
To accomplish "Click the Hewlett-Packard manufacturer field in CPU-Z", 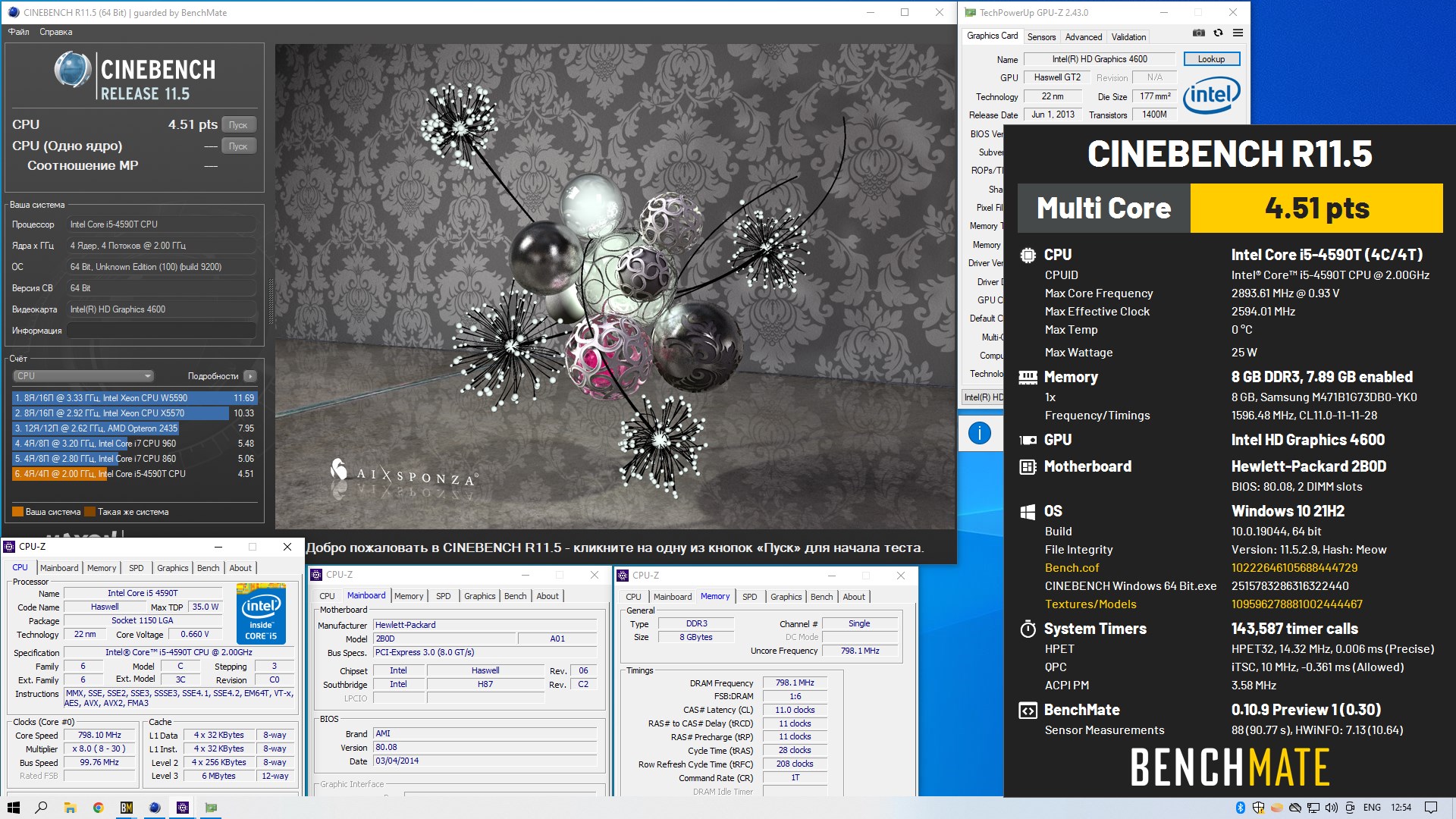I will (485, 625).
